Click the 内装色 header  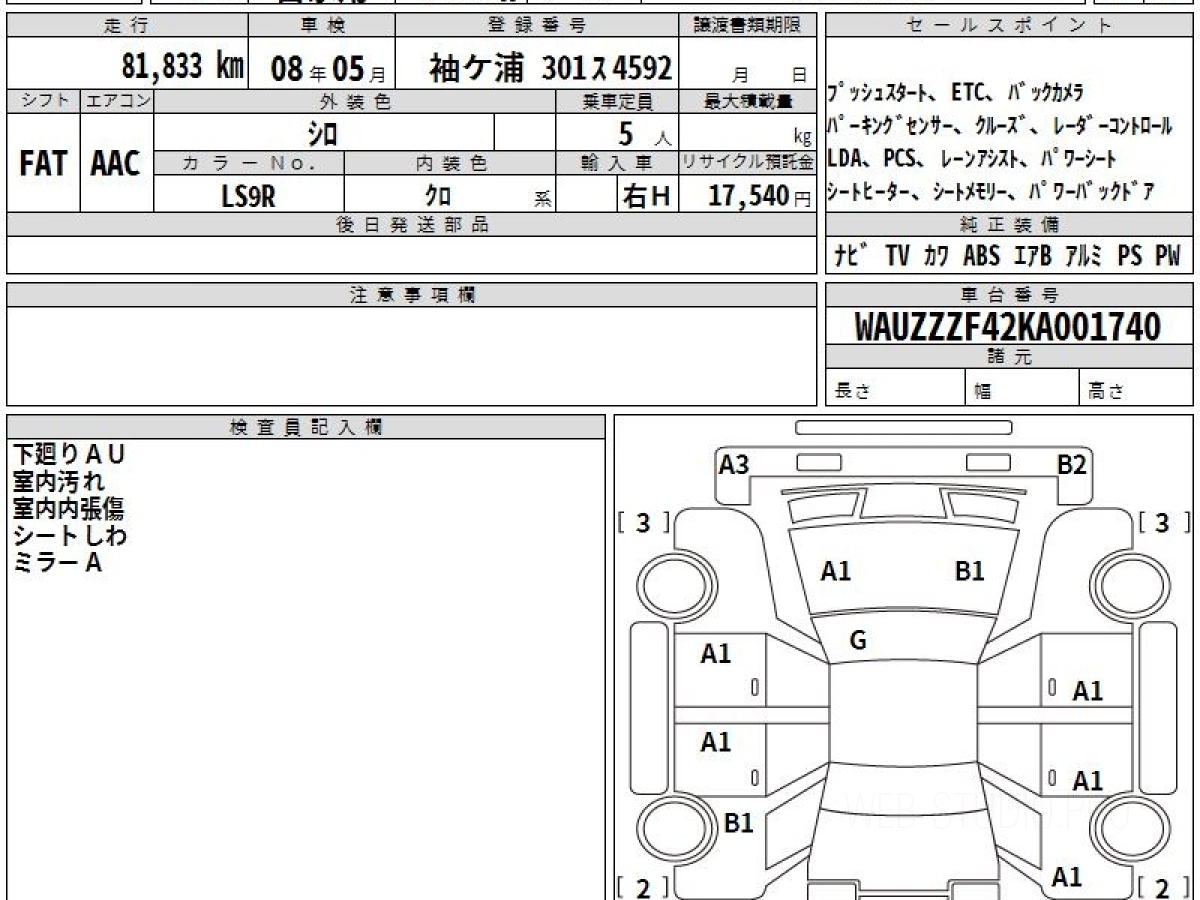click(450, 163)
